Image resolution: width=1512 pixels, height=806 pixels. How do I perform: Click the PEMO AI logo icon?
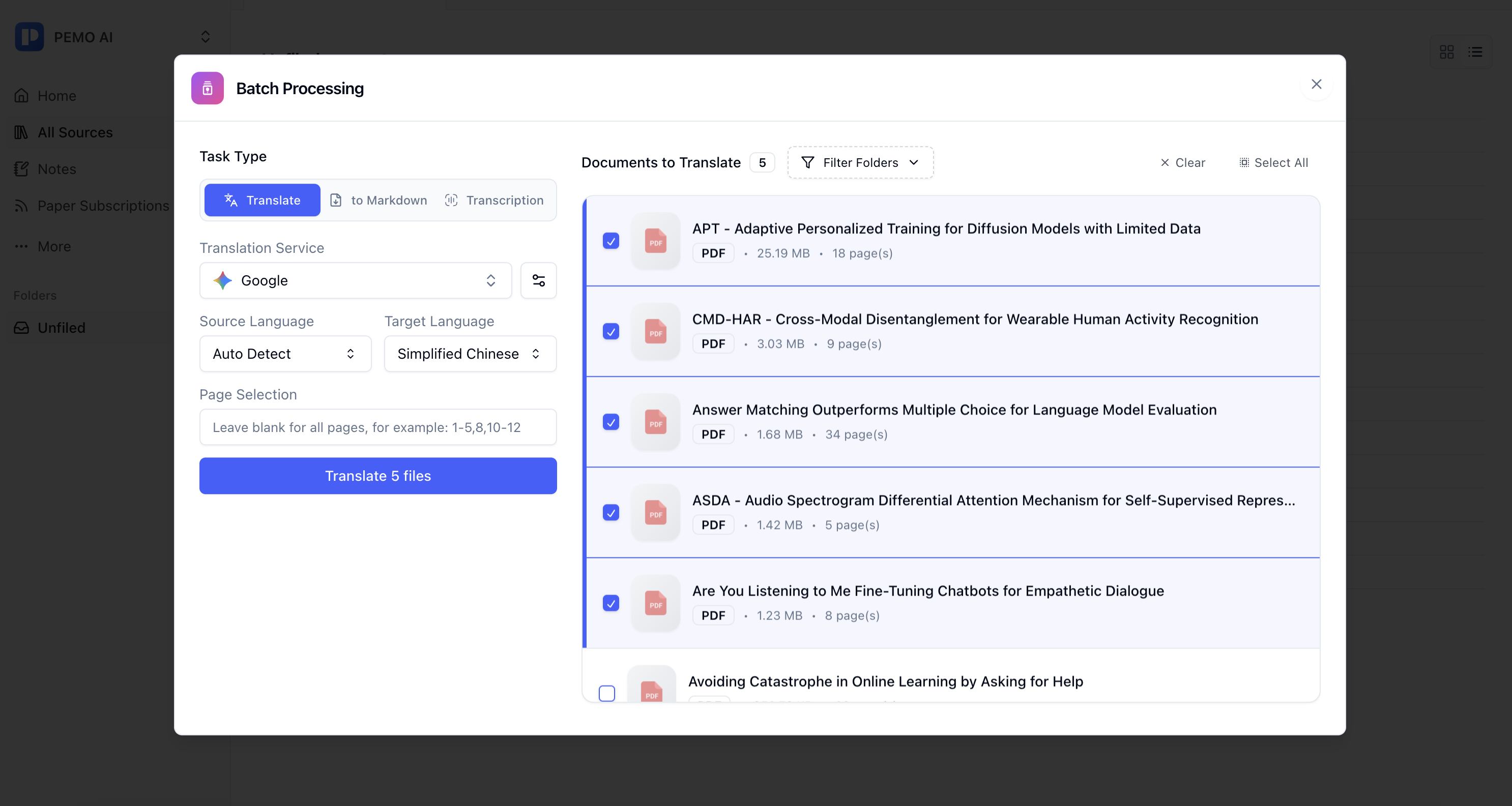click(x=30, y=37)
